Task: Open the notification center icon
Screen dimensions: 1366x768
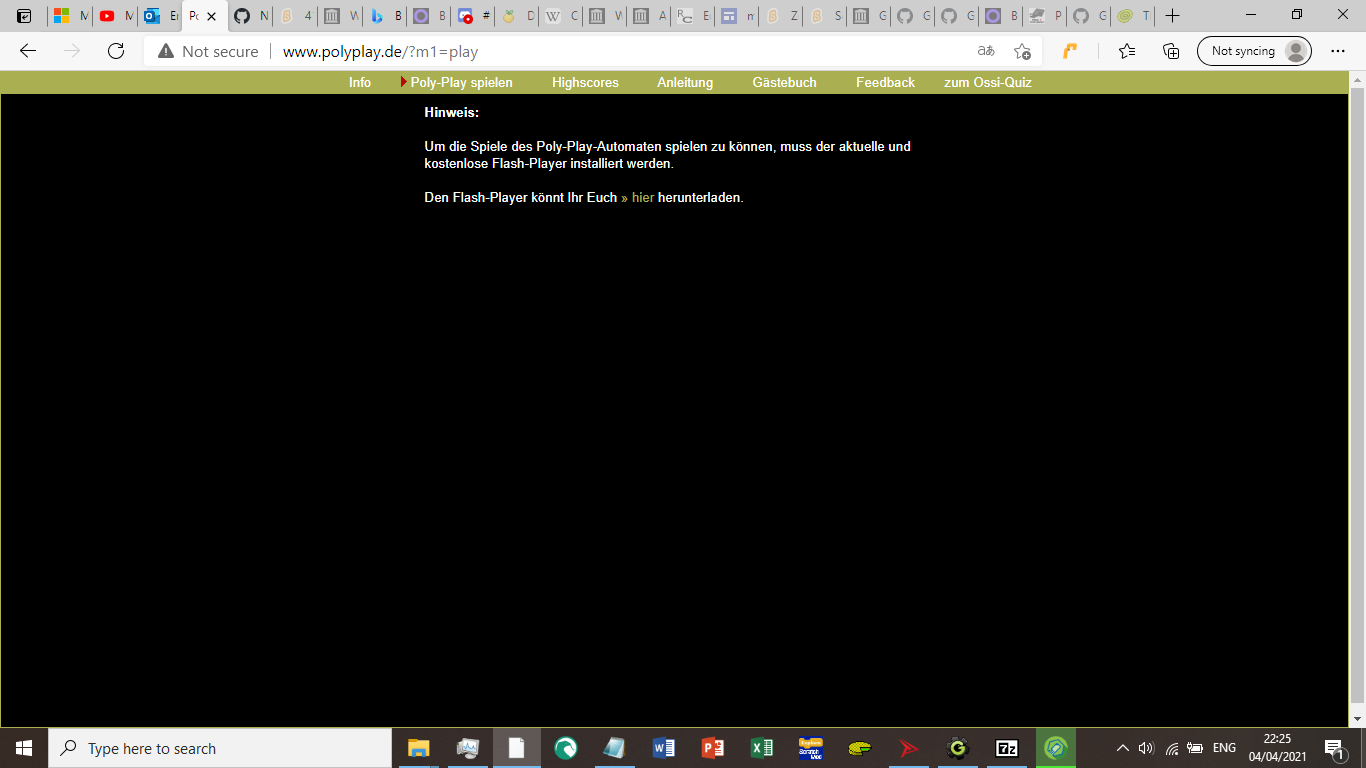Action: [x=1335, y=748]
